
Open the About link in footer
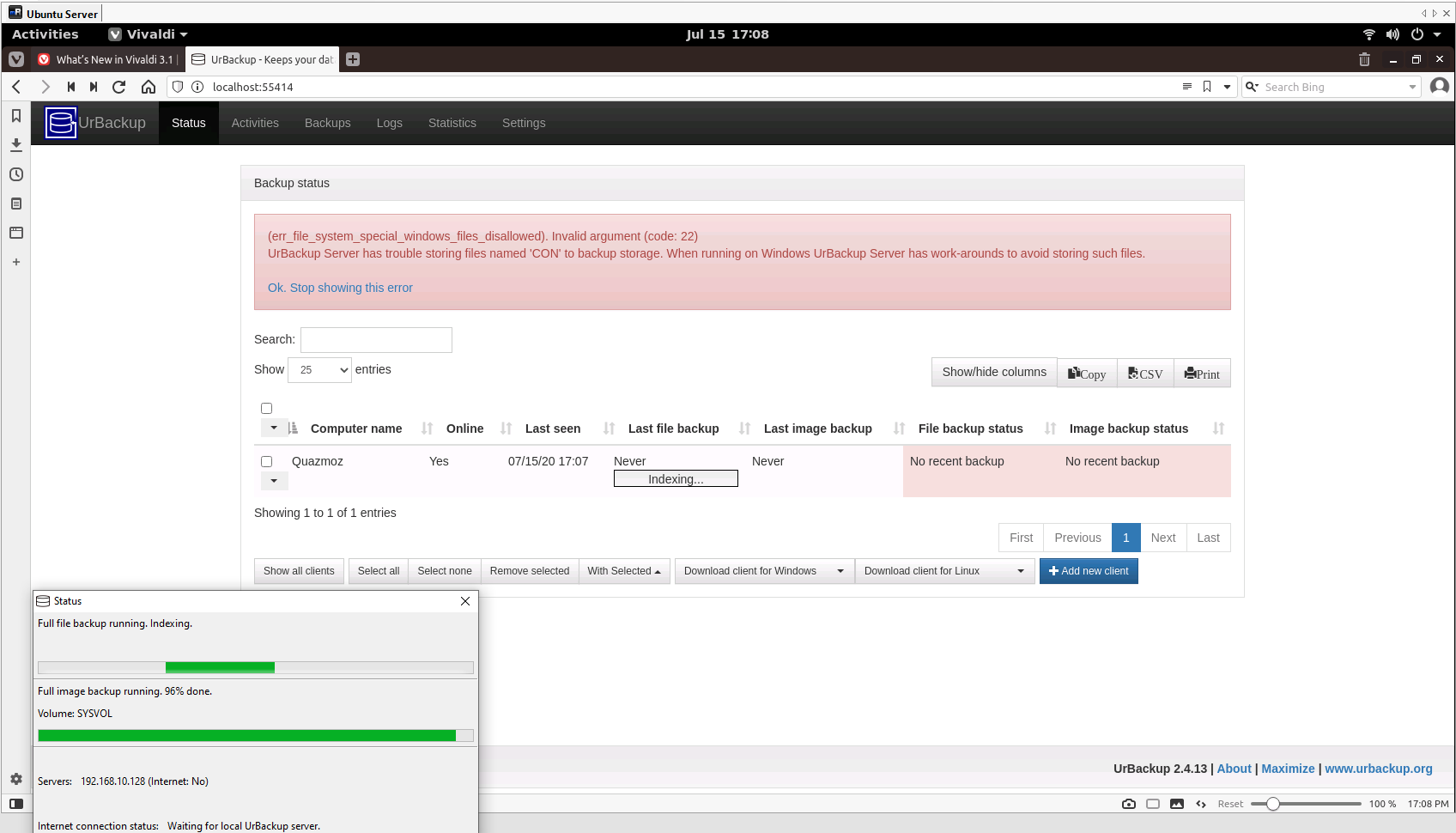(1234, 769)
